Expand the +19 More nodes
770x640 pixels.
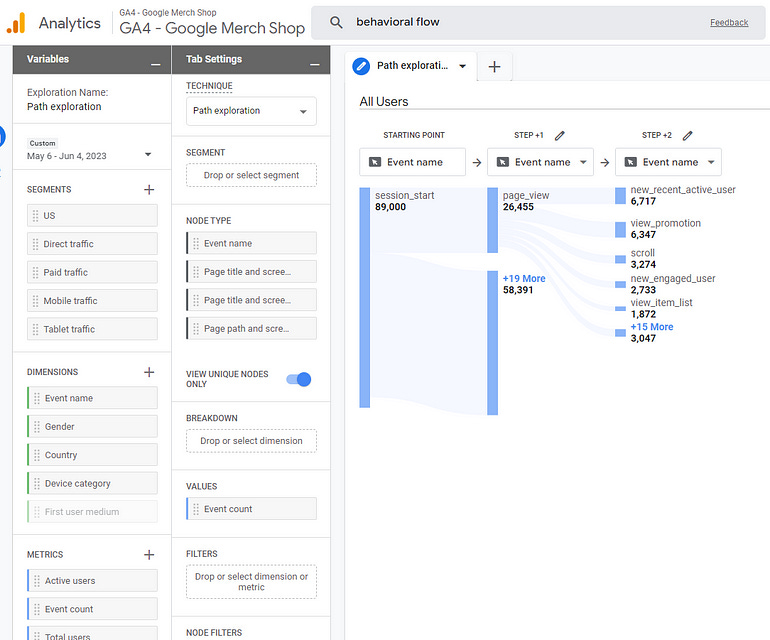(x=523, y=278)
